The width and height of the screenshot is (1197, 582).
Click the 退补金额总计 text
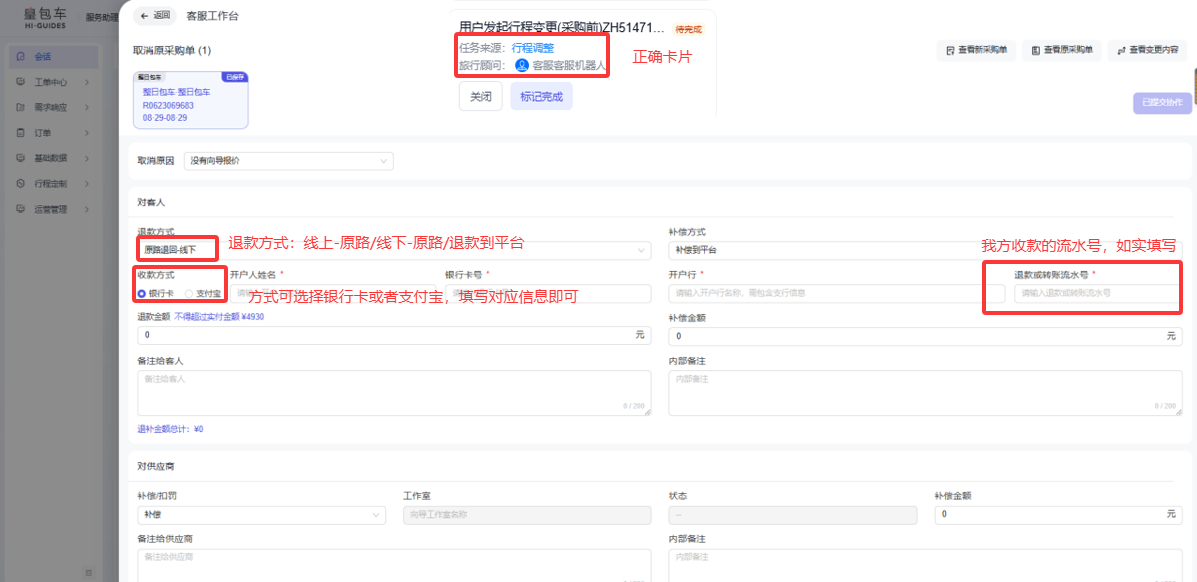point(170,429)
